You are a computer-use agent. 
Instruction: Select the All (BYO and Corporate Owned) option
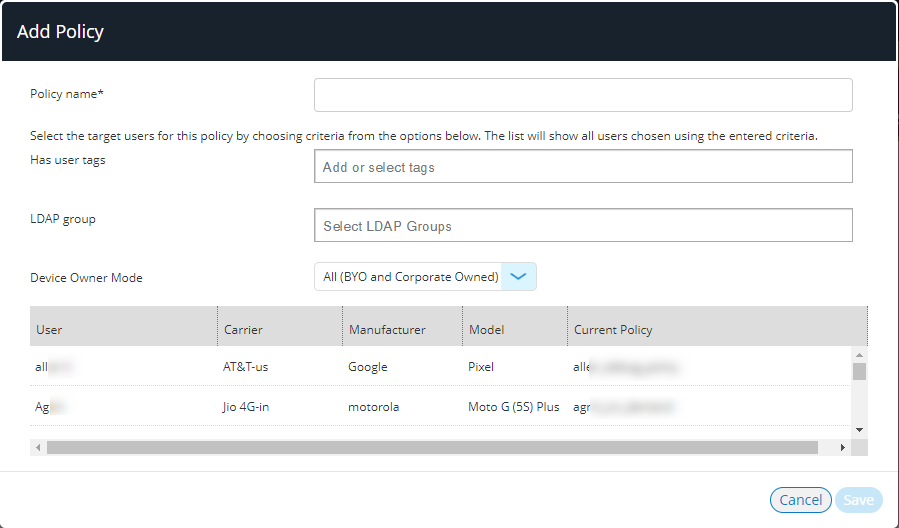point(411,277)
